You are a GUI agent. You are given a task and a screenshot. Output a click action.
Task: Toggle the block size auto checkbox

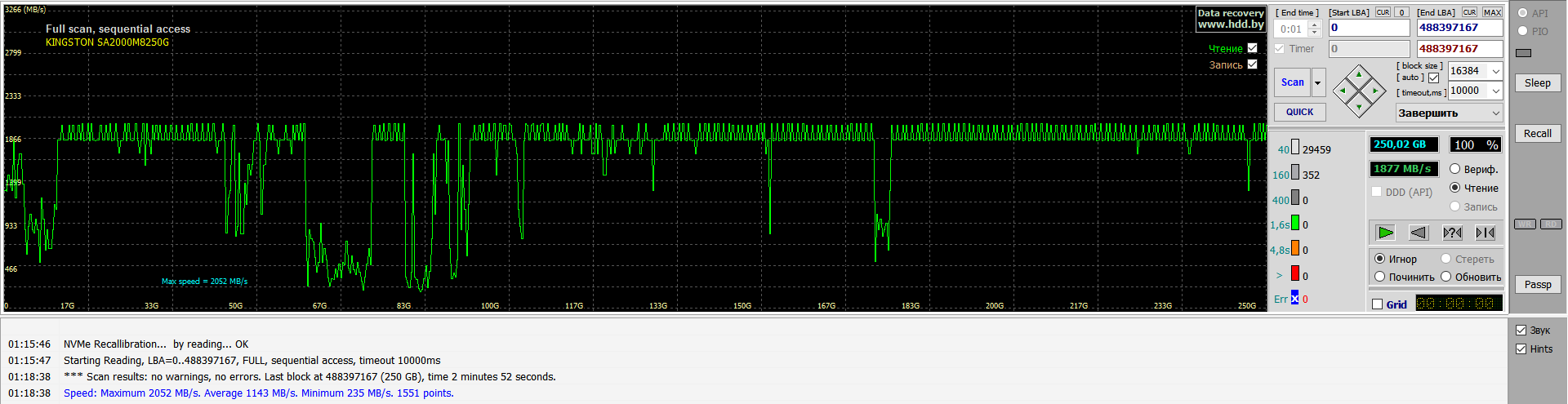click(1433, 78)
